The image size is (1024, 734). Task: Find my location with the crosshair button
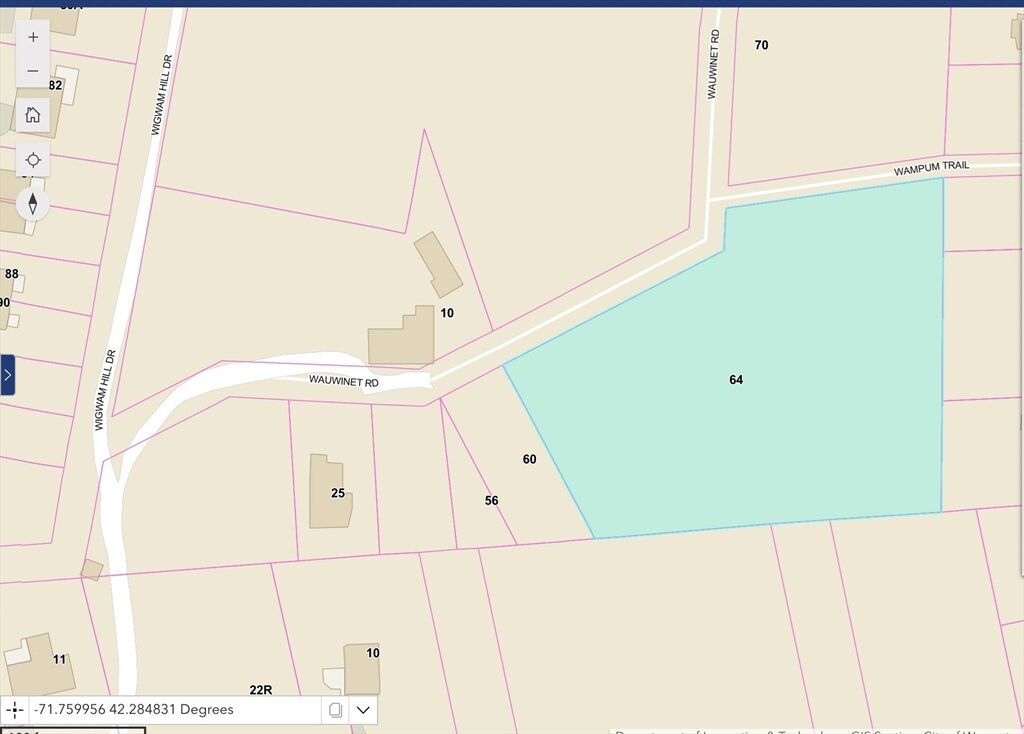(x=33, y=160)
